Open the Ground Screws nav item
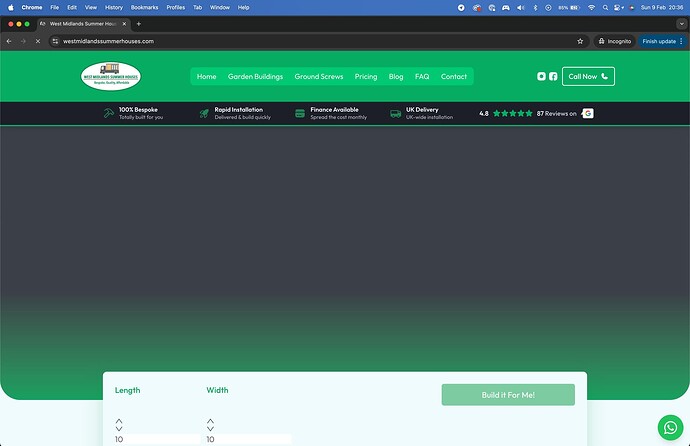The height and width of the screenshot is (446, 690). point(319,77)
